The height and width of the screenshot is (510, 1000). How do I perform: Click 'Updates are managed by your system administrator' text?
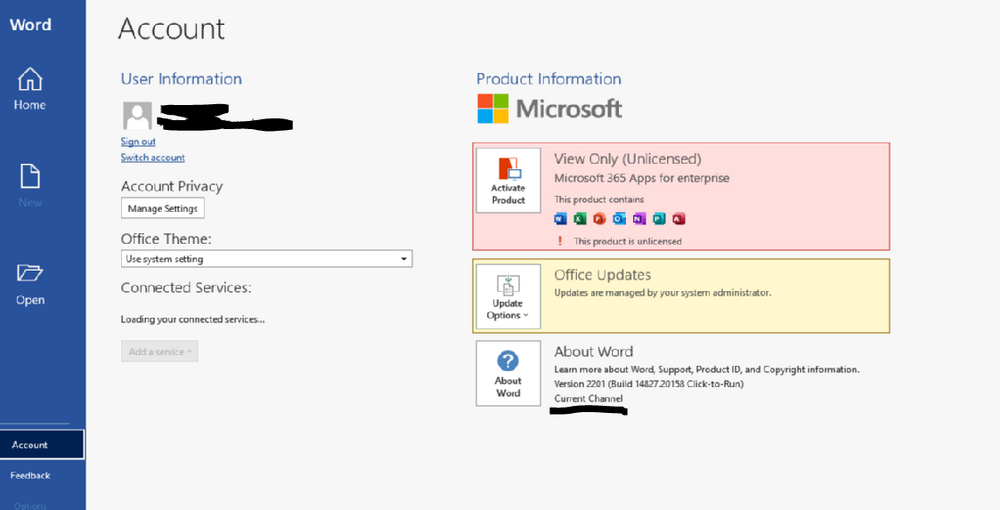[x=663, y=293]
